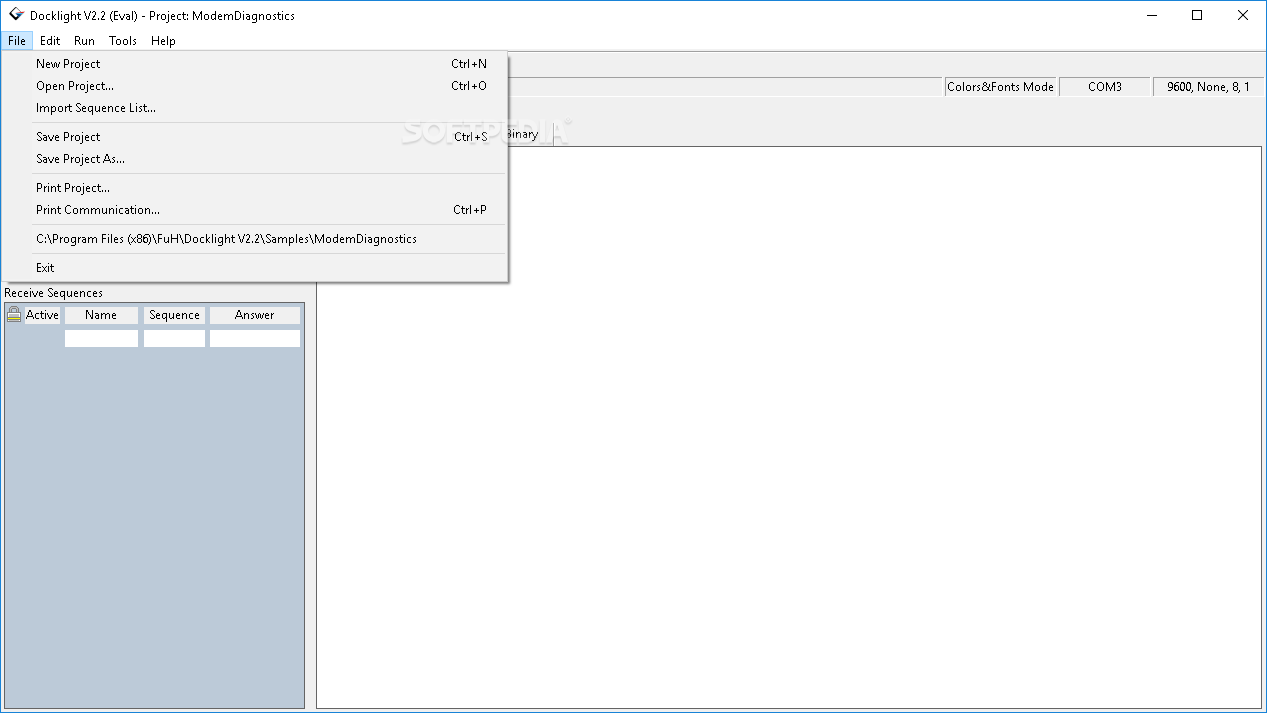1267x713 pixels.
Task: Open recent ModemDiagnostics project path entry
Action: point(256,239)
